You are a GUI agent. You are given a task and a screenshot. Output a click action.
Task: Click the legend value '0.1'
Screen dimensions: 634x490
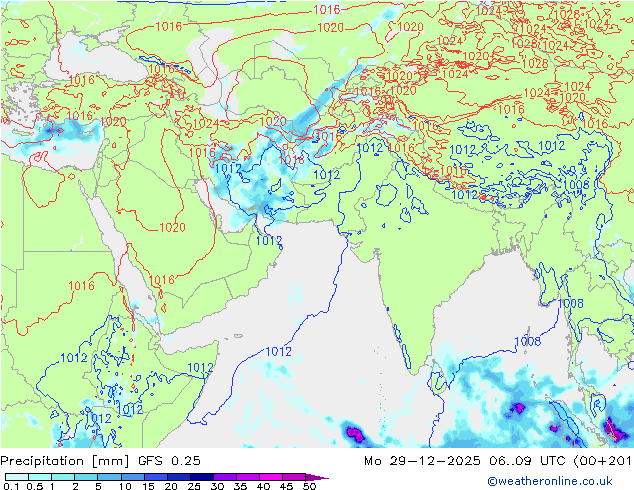(x=10, y=486)
